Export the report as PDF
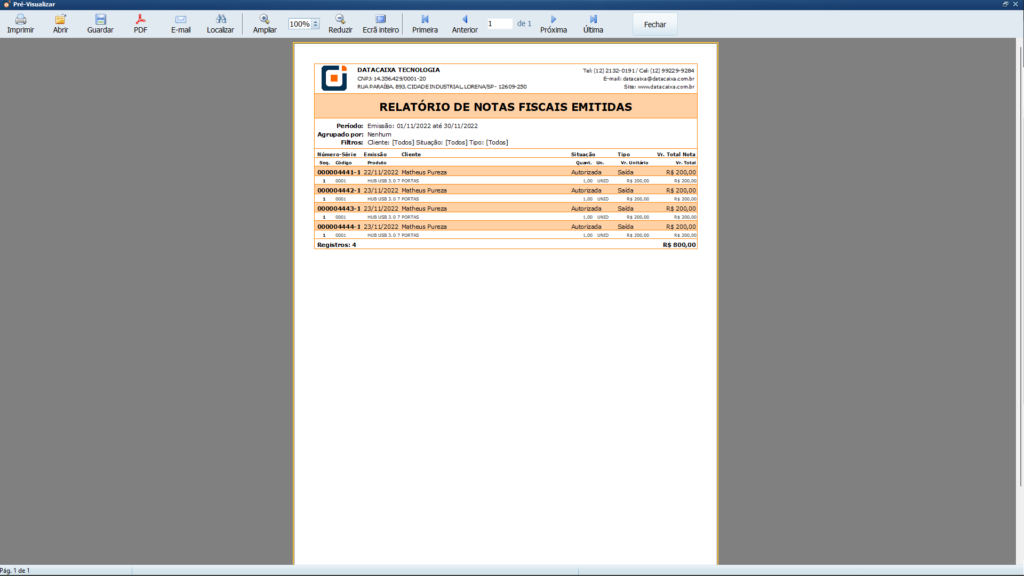 [x=141, y=20]
